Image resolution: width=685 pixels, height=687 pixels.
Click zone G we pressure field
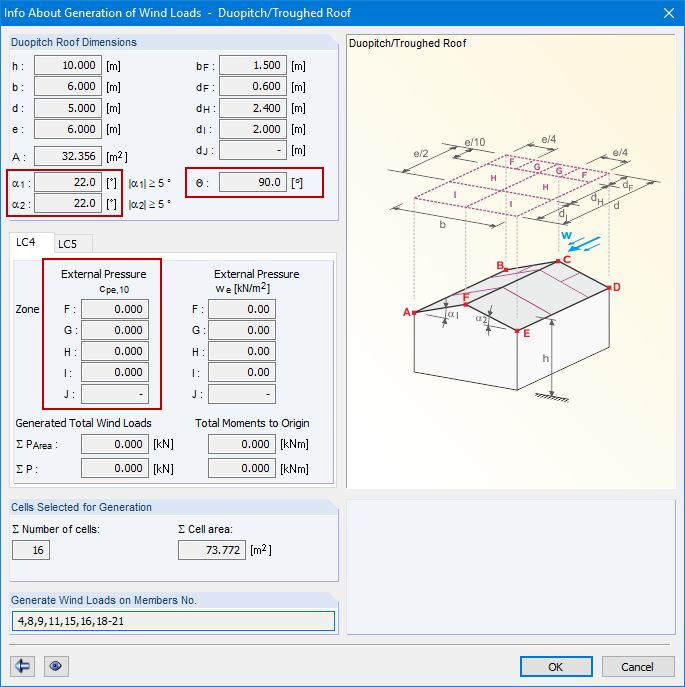pyautogui.click(x=242, y=330)
